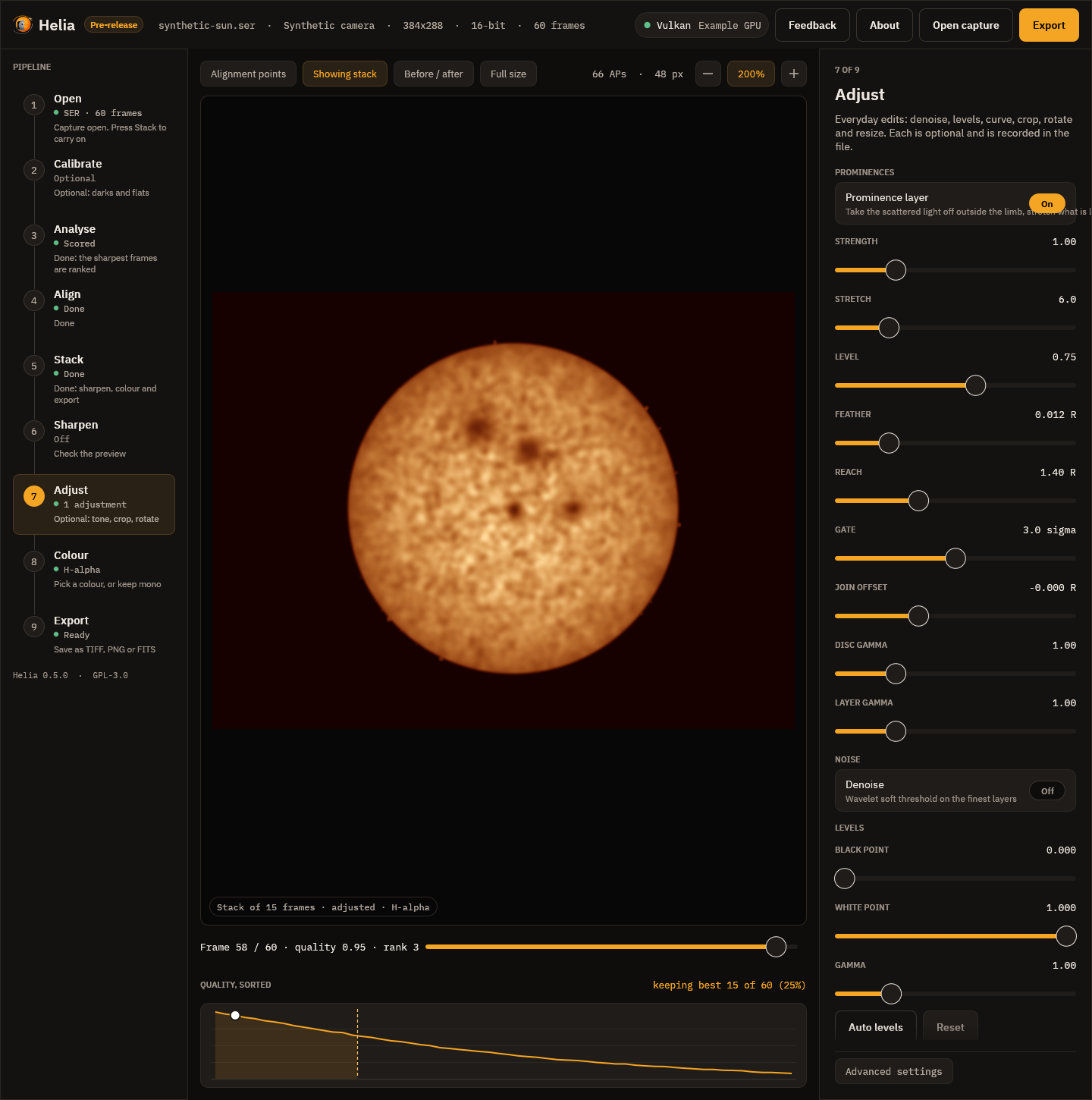Click the Strength slider handle
The width and height of the screenshot is (1092, 1100).
point(896,270)
